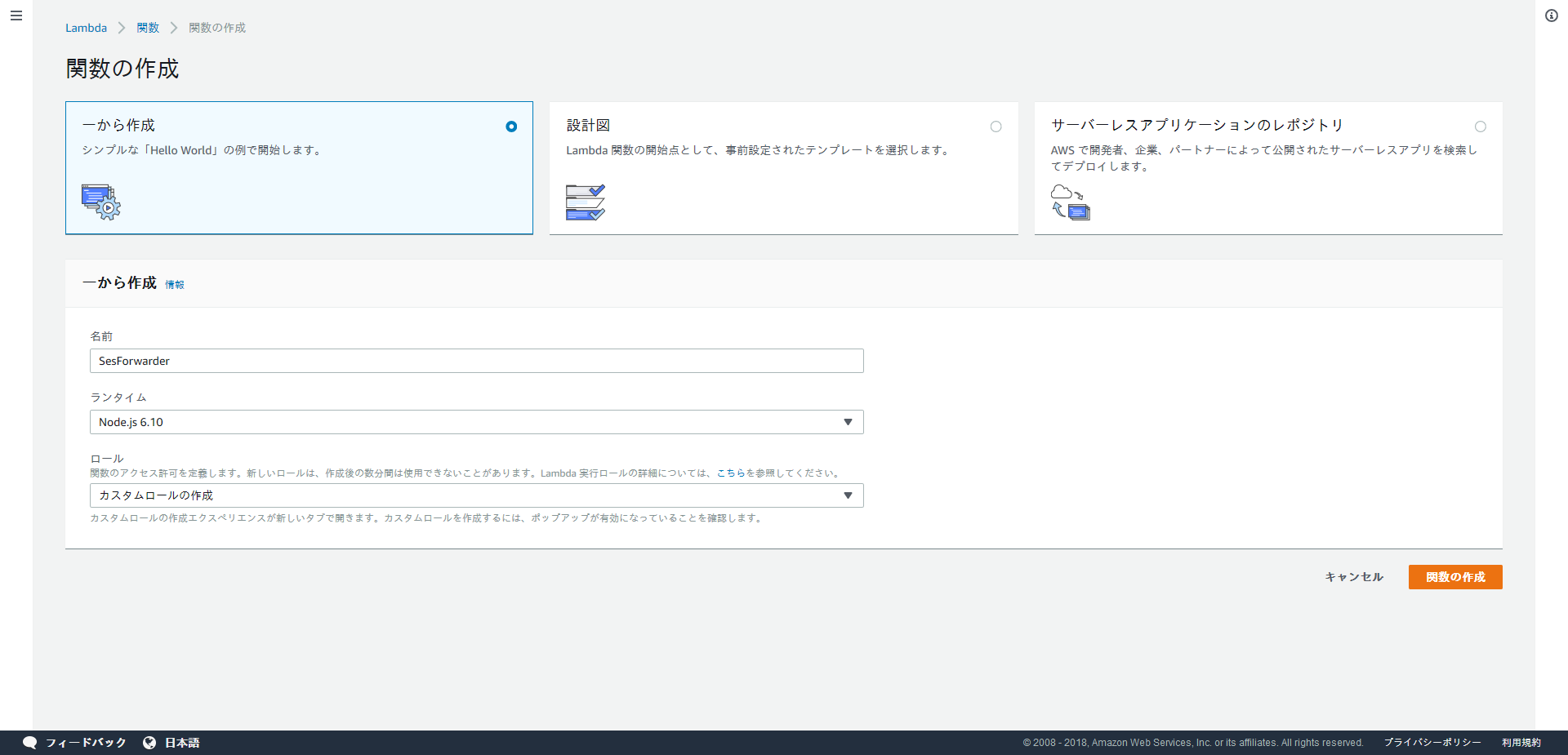The image size is (1568, 755).
Task: Click the serverless repository cloud icon
Action: tap(1071, 202)
